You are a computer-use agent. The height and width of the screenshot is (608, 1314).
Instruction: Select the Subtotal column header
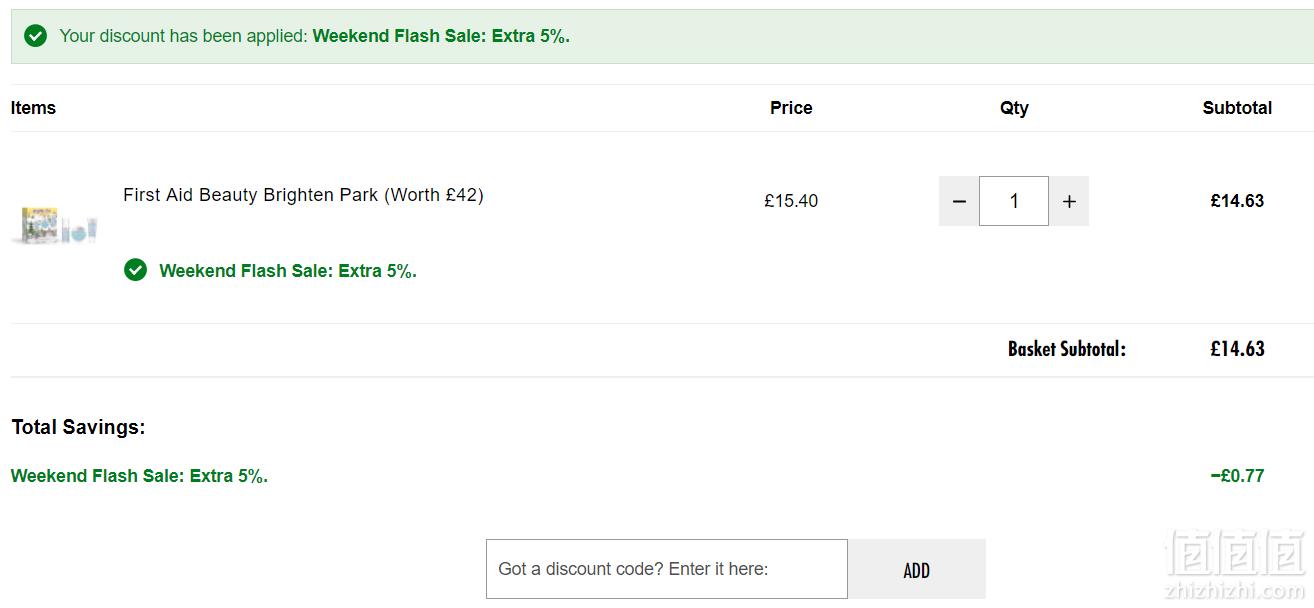1237,108
